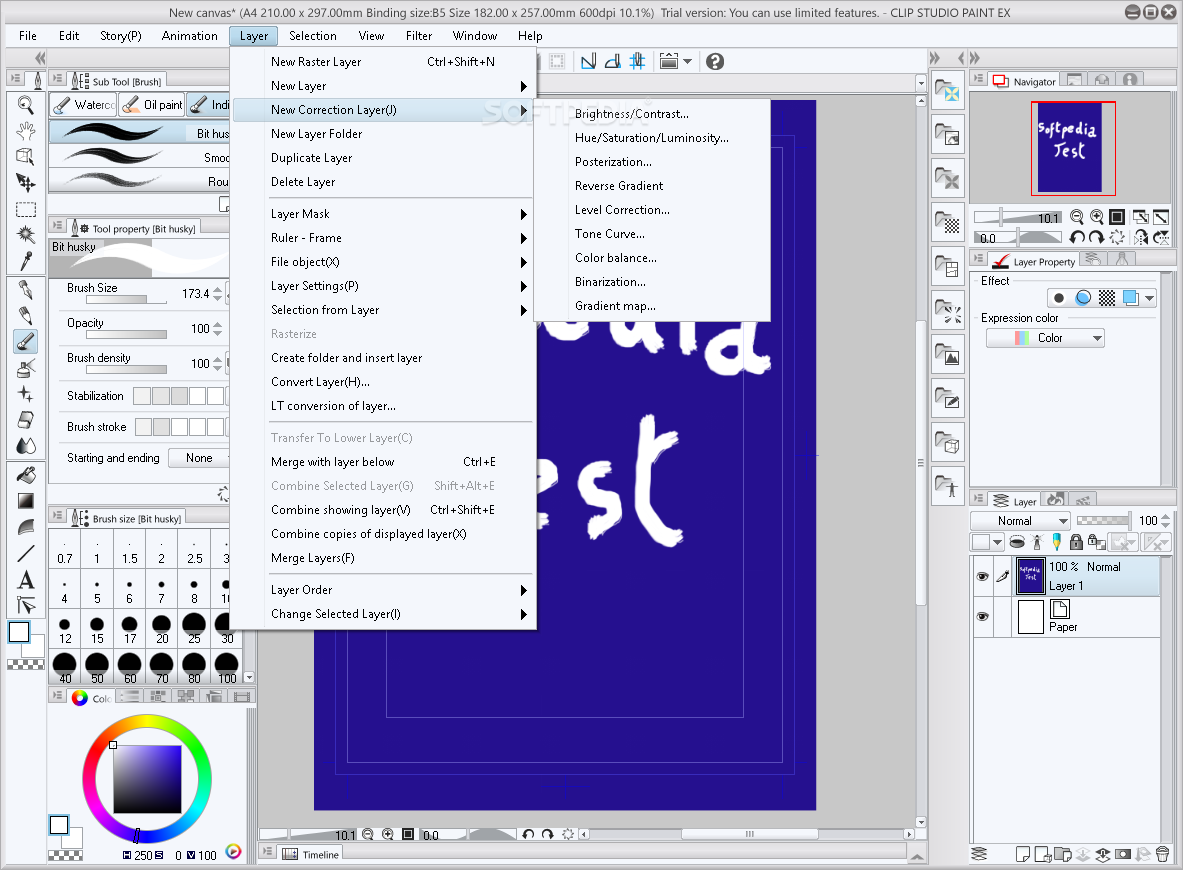This screenshot has height=870, width=1183.
Task: Select the Hand move tool
Action: [x=26, y=131]
